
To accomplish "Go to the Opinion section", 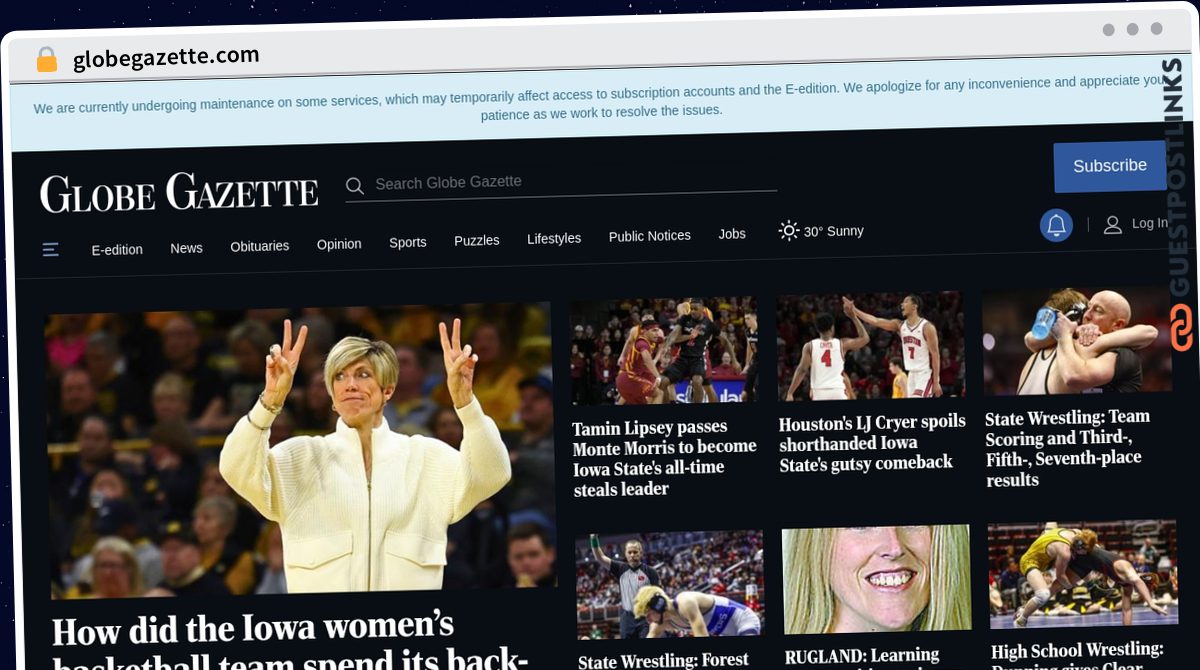I will pyautogui.click(x=339, y=244).
